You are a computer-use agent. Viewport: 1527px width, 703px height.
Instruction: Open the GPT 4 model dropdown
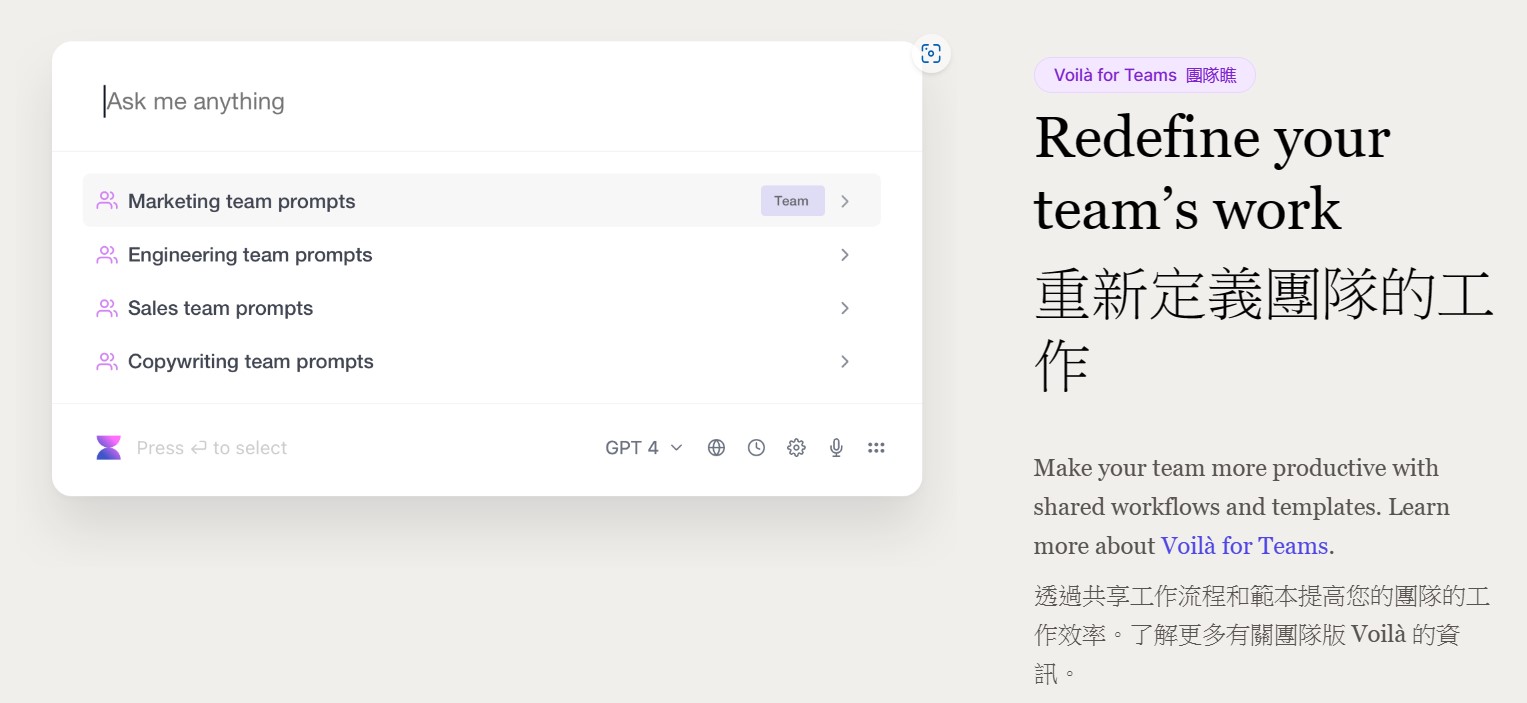[x=643, y=448]
